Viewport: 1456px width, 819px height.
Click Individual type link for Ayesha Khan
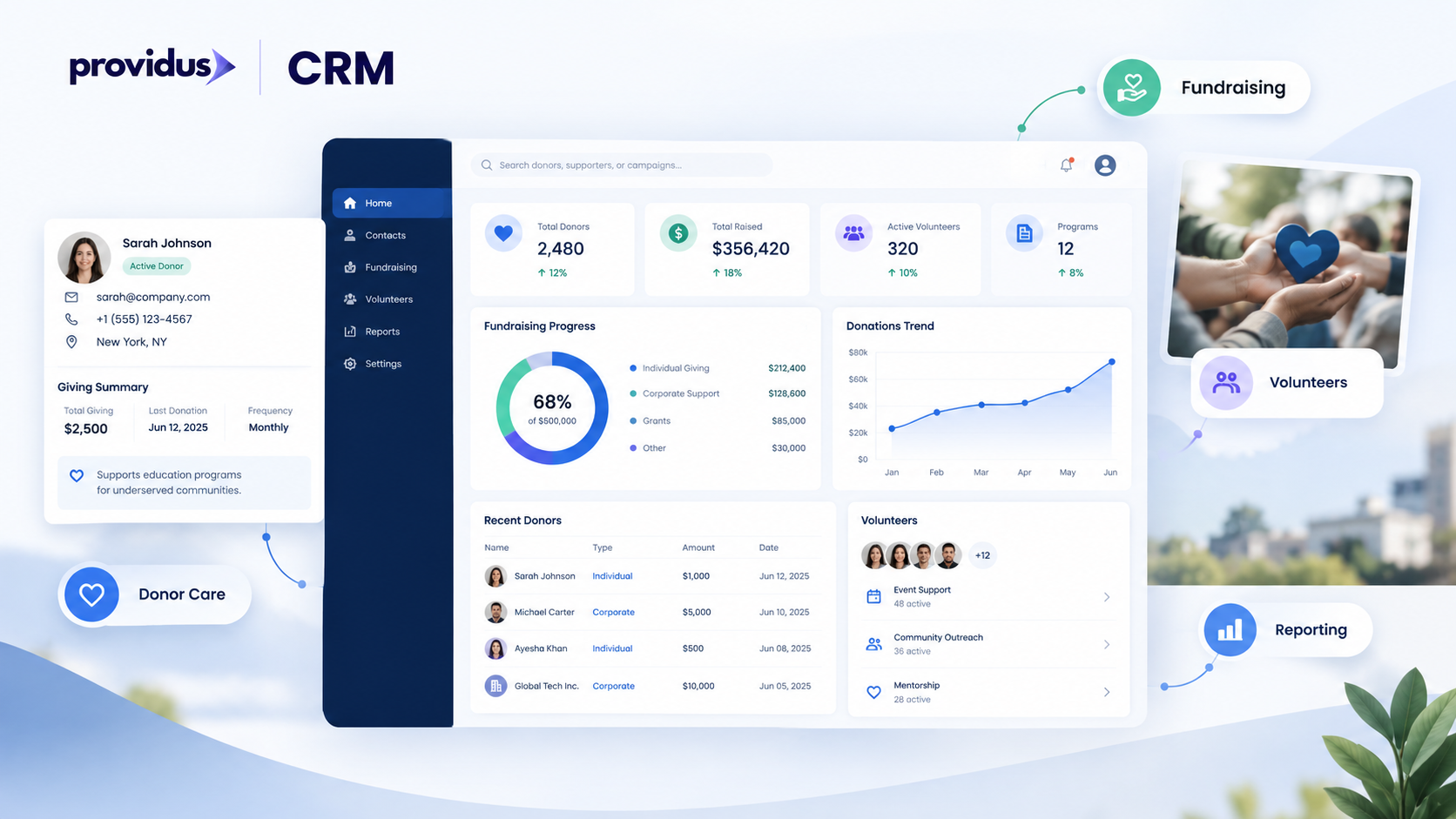click(612, 648)
